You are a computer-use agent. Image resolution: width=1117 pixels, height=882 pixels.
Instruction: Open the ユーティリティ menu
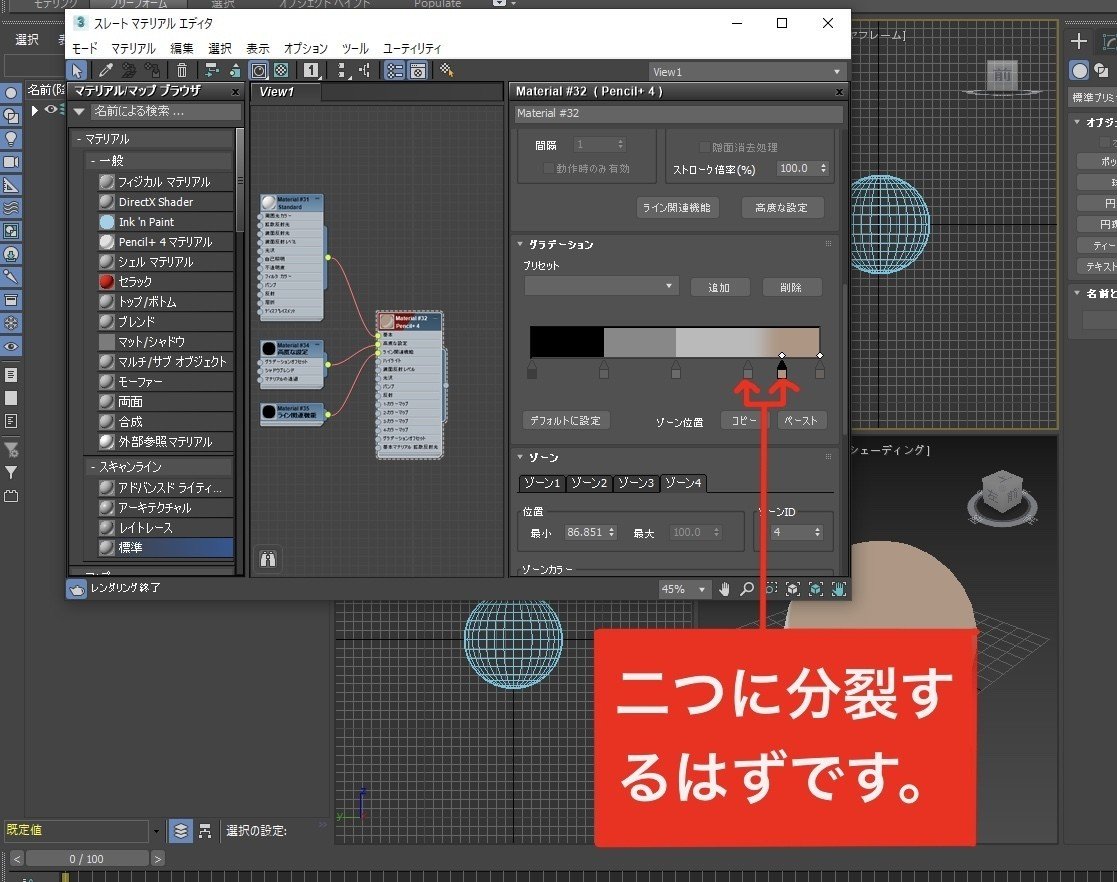tap(412, 48)
